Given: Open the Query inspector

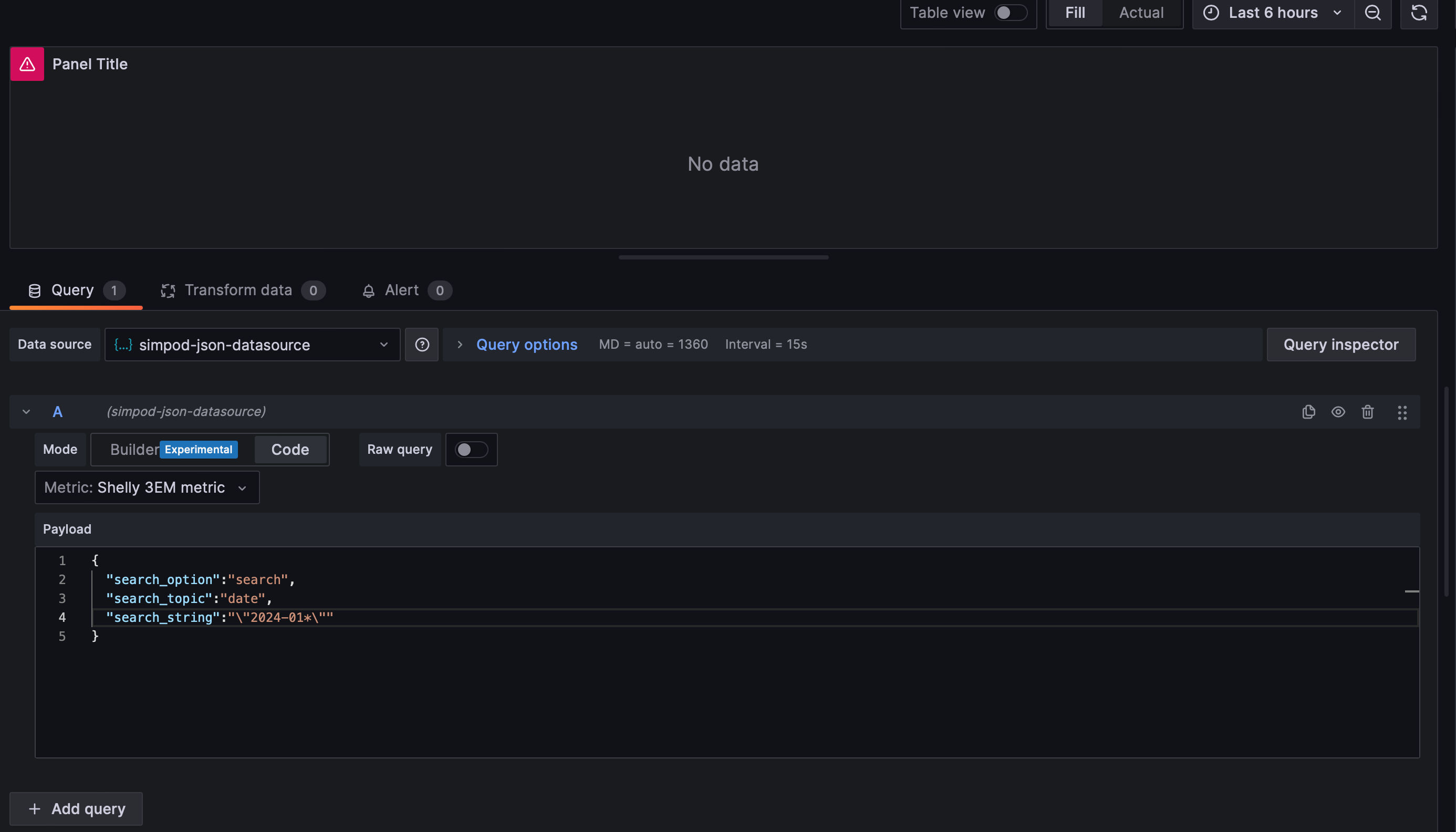Looking at the screenshot, I should tap(1340, 345).
